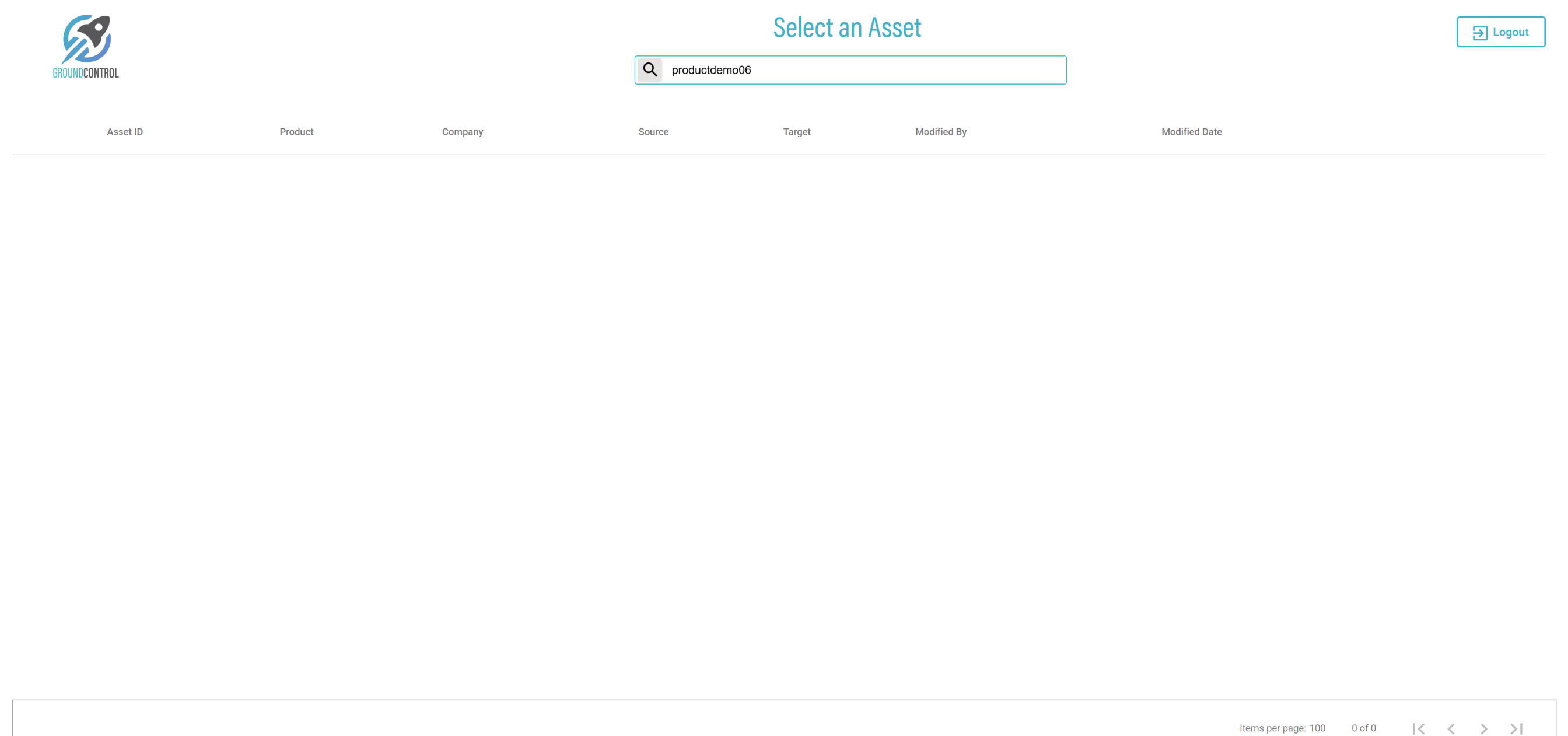The height and width of the screenshot is (736, 1568).
Task: Jump to the last page
Action: tap(1516, 728)
